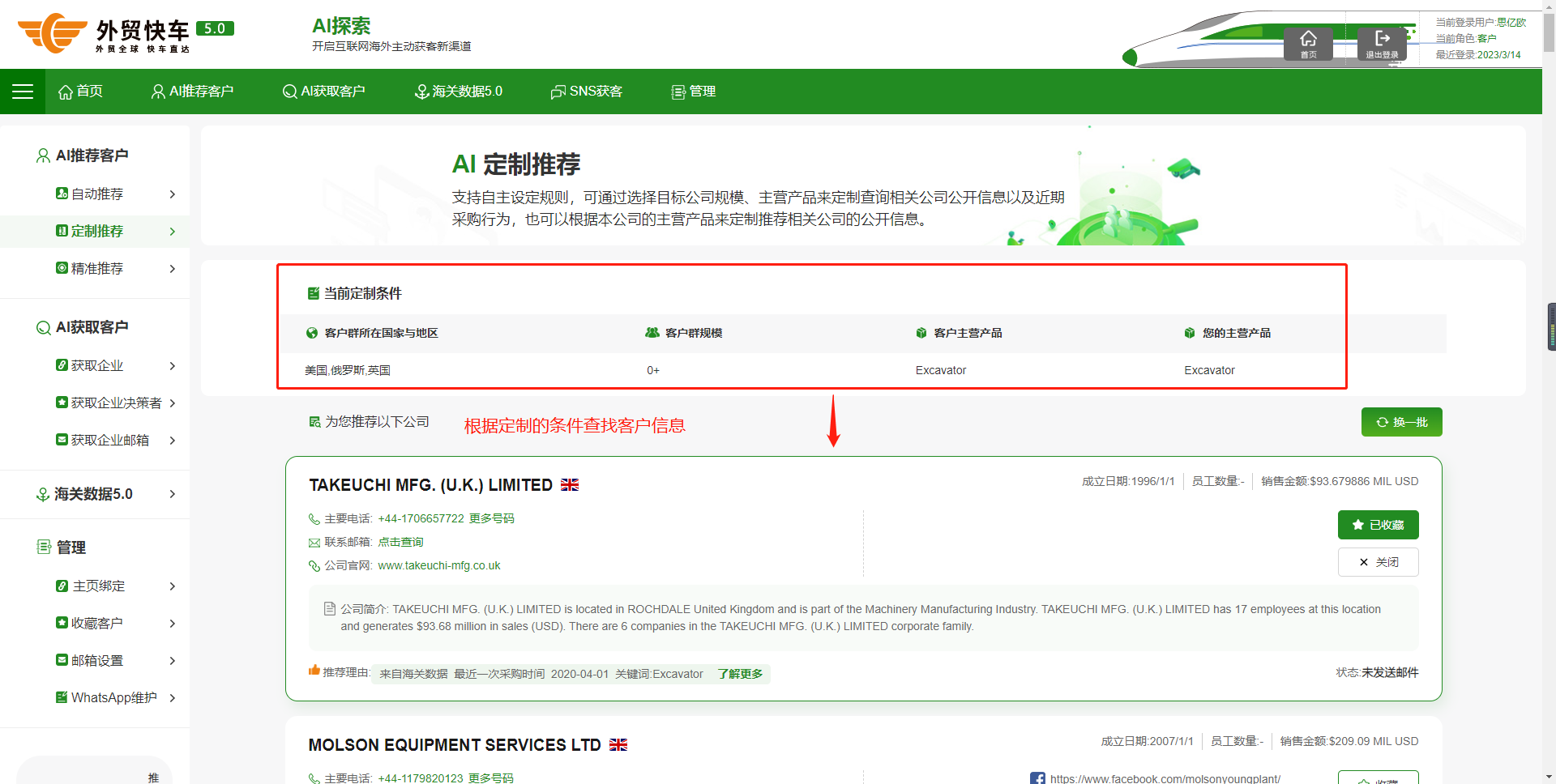Click the 定制推荐 sidebar icon
The width and height of the screenshot is (1556, 784).
(x=62, y=231)
